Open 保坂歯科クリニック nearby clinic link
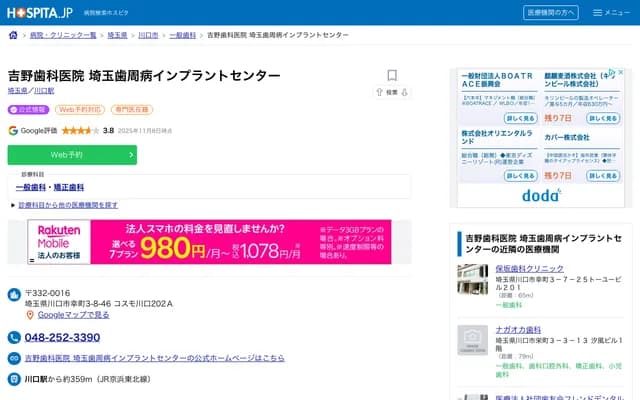Viewport: 640px width, 400px height. [x=529, y=269]
